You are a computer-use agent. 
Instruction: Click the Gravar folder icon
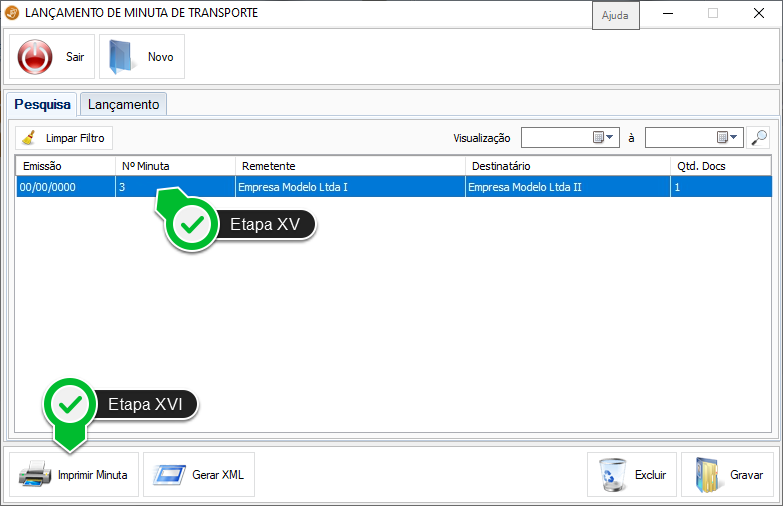point(707,475)
